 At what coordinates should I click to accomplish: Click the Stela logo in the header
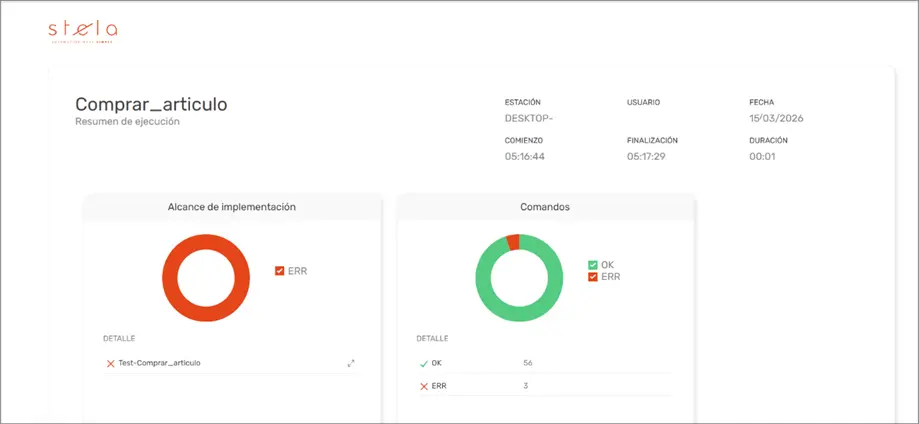point(82,31)
